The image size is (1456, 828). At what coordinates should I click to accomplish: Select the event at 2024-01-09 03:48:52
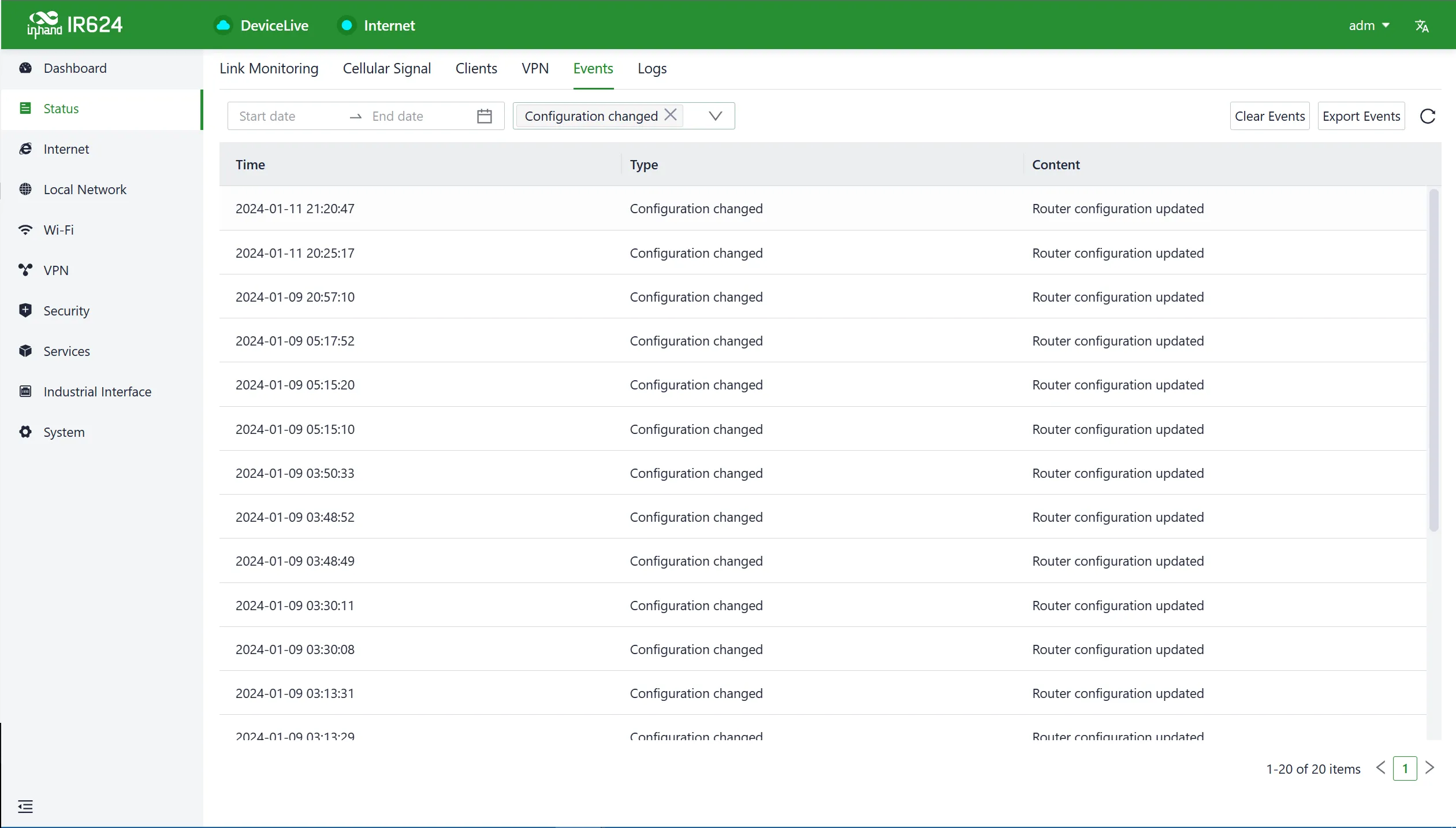pyautogui.click(x=823, y=517)
